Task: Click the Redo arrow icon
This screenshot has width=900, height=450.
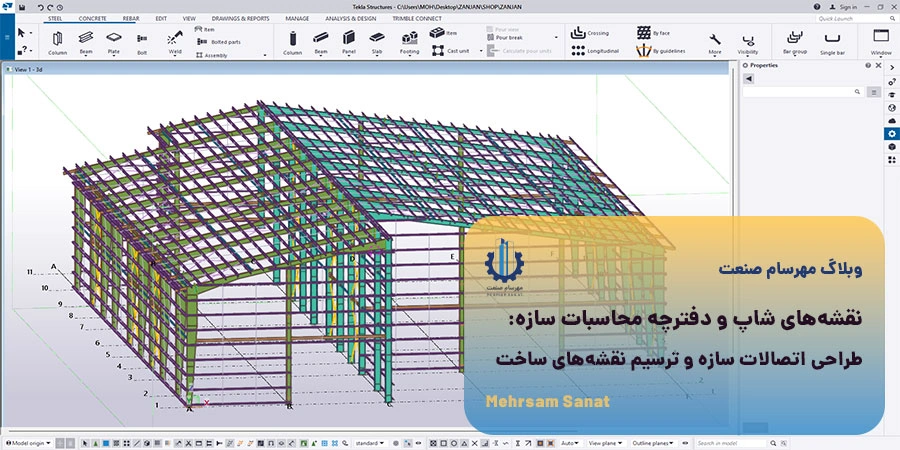Action: tap(50, 7)
